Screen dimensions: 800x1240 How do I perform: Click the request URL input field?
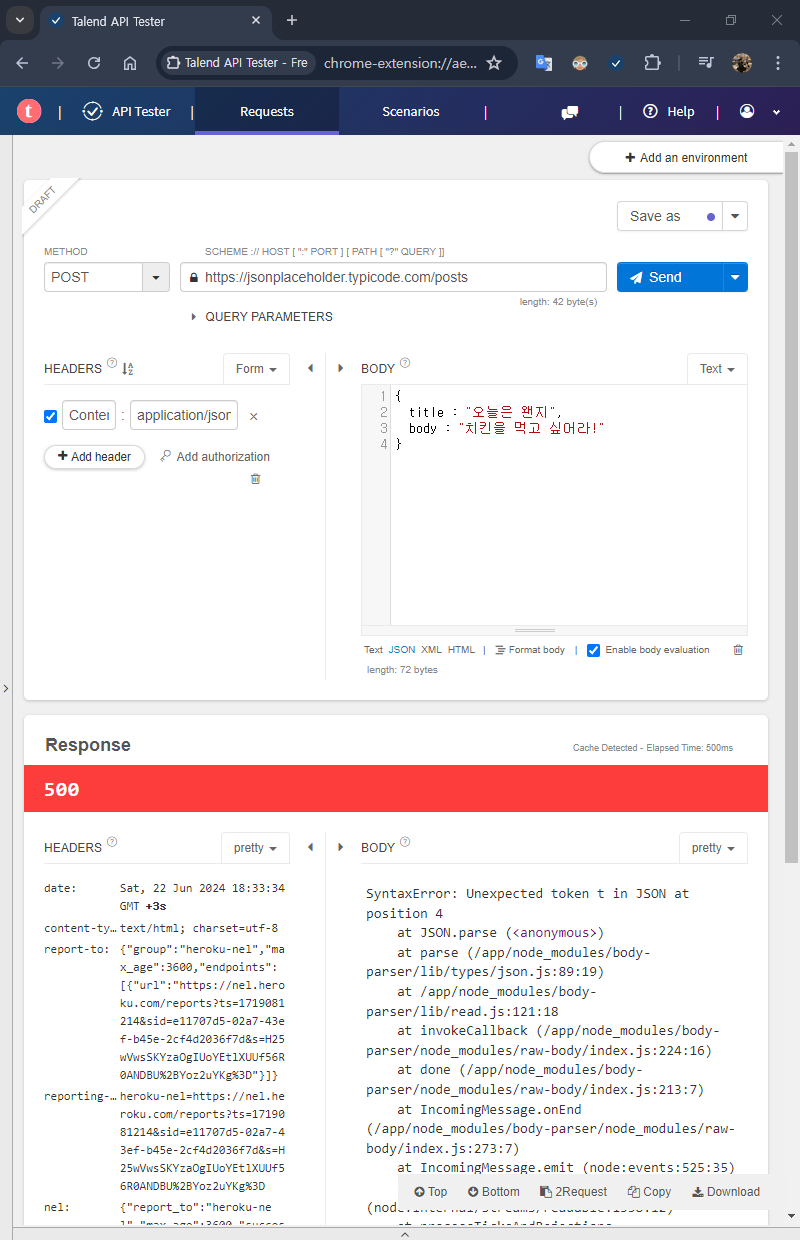(x=394, y=277)
